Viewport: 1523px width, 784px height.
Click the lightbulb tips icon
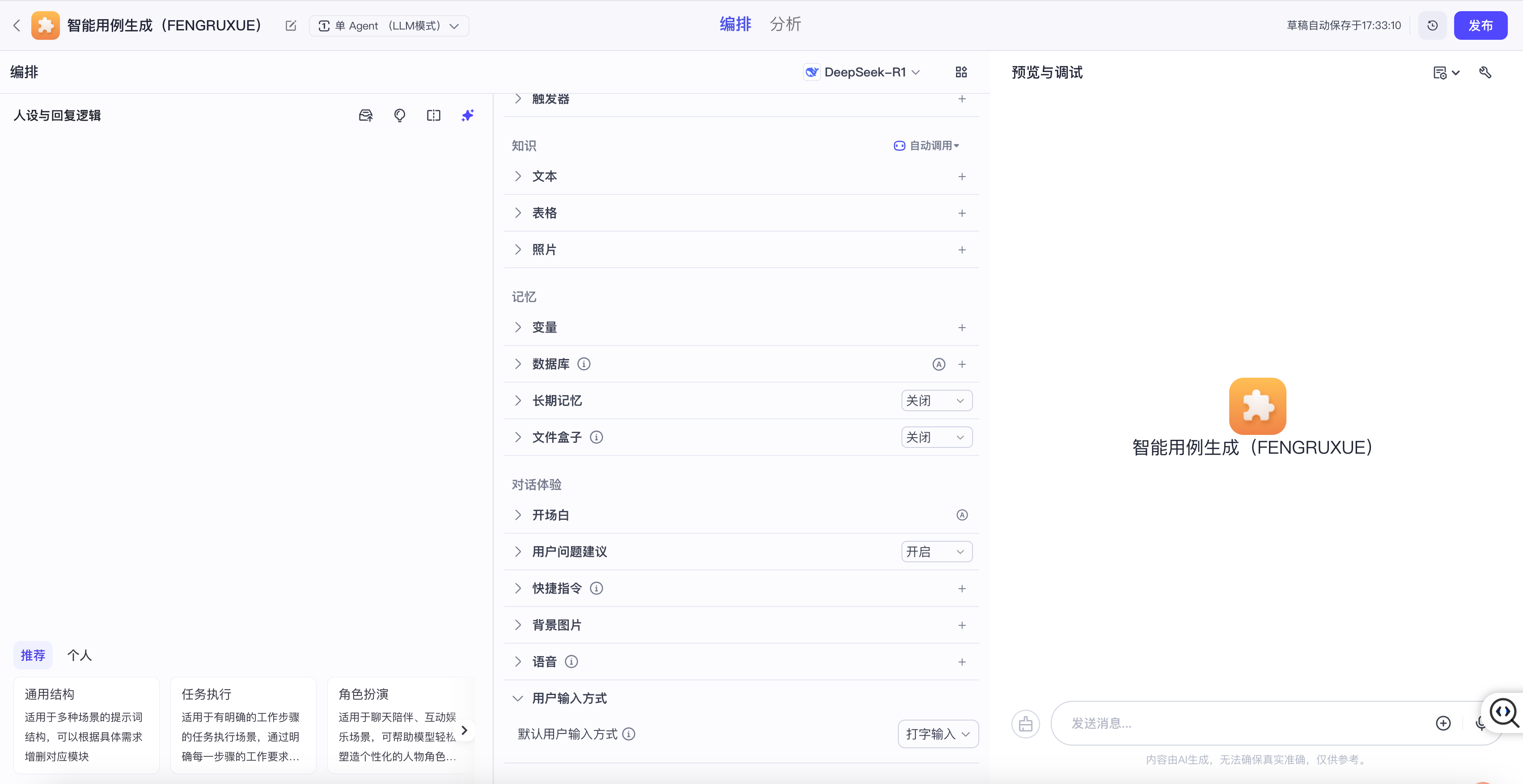[400, 115]
